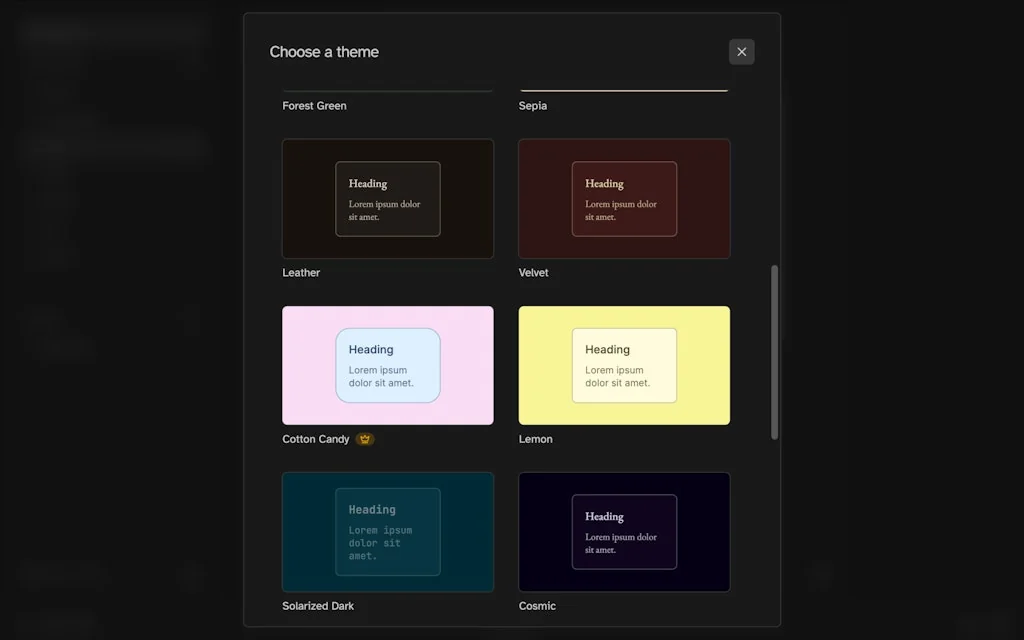The width and height of the screenshot is (1024, 640).
Task: Close the theme chooser dialog
Action: click(x=741, y=51)
